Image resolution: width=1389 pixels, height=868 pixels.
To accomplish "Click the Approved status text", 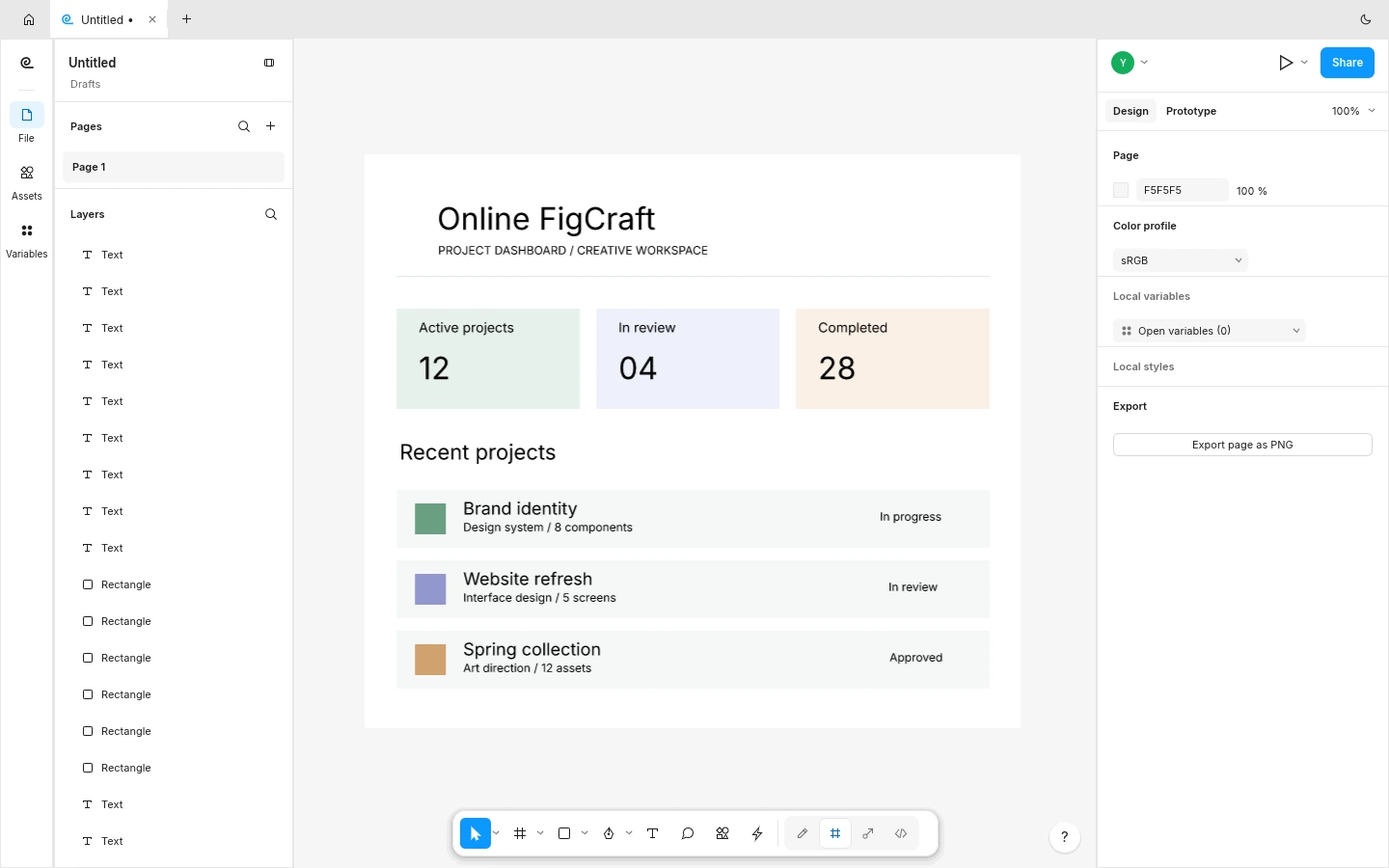I will (916, 658).
